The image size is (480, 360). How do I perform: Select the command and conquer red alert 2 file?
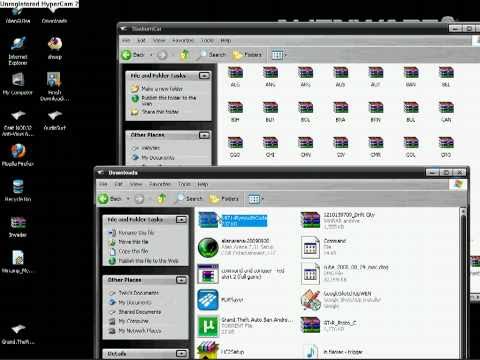click(208, 274)
